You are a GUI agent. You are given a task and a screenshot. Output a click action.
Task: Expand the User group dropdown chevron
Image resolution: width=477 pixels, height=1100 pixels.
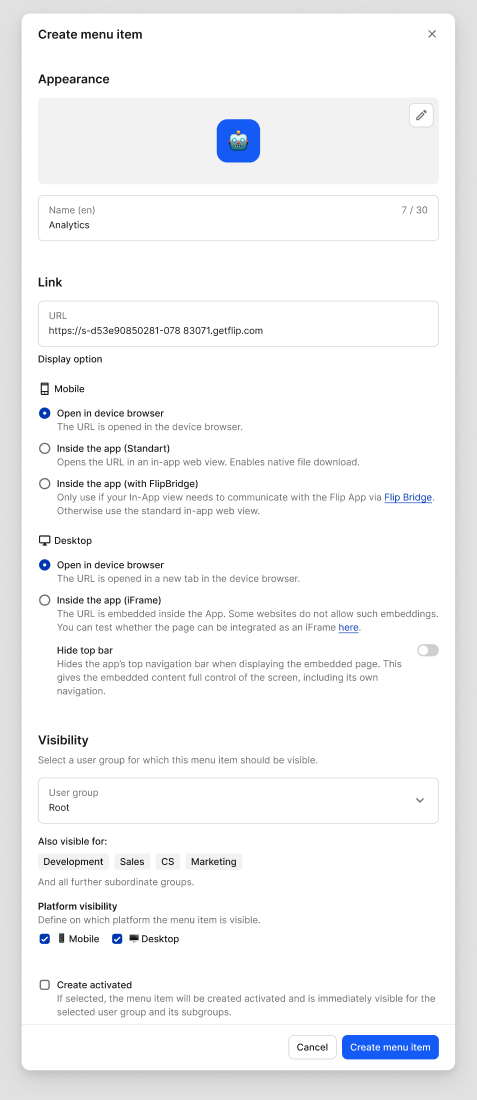(419, 800)
